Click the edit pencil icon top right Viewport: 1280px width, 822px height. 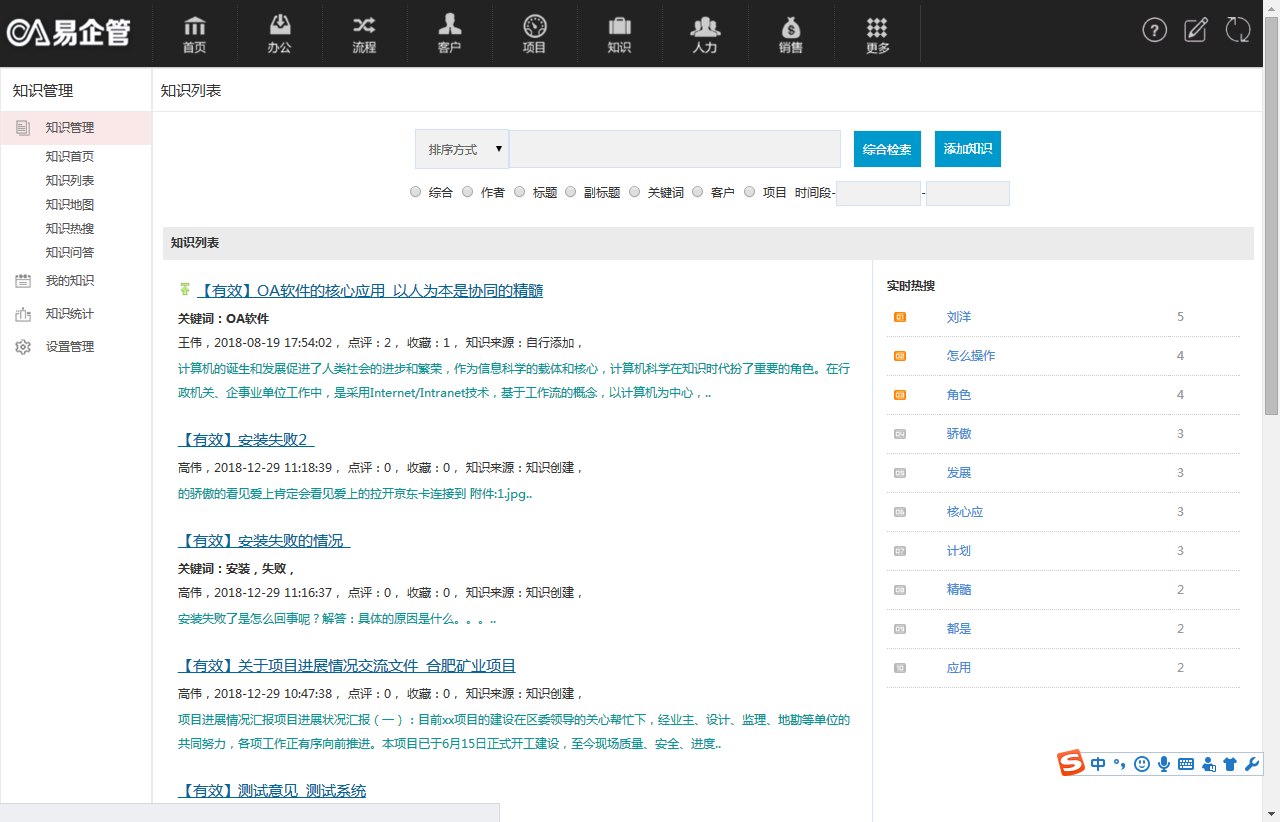(1195, 30)
